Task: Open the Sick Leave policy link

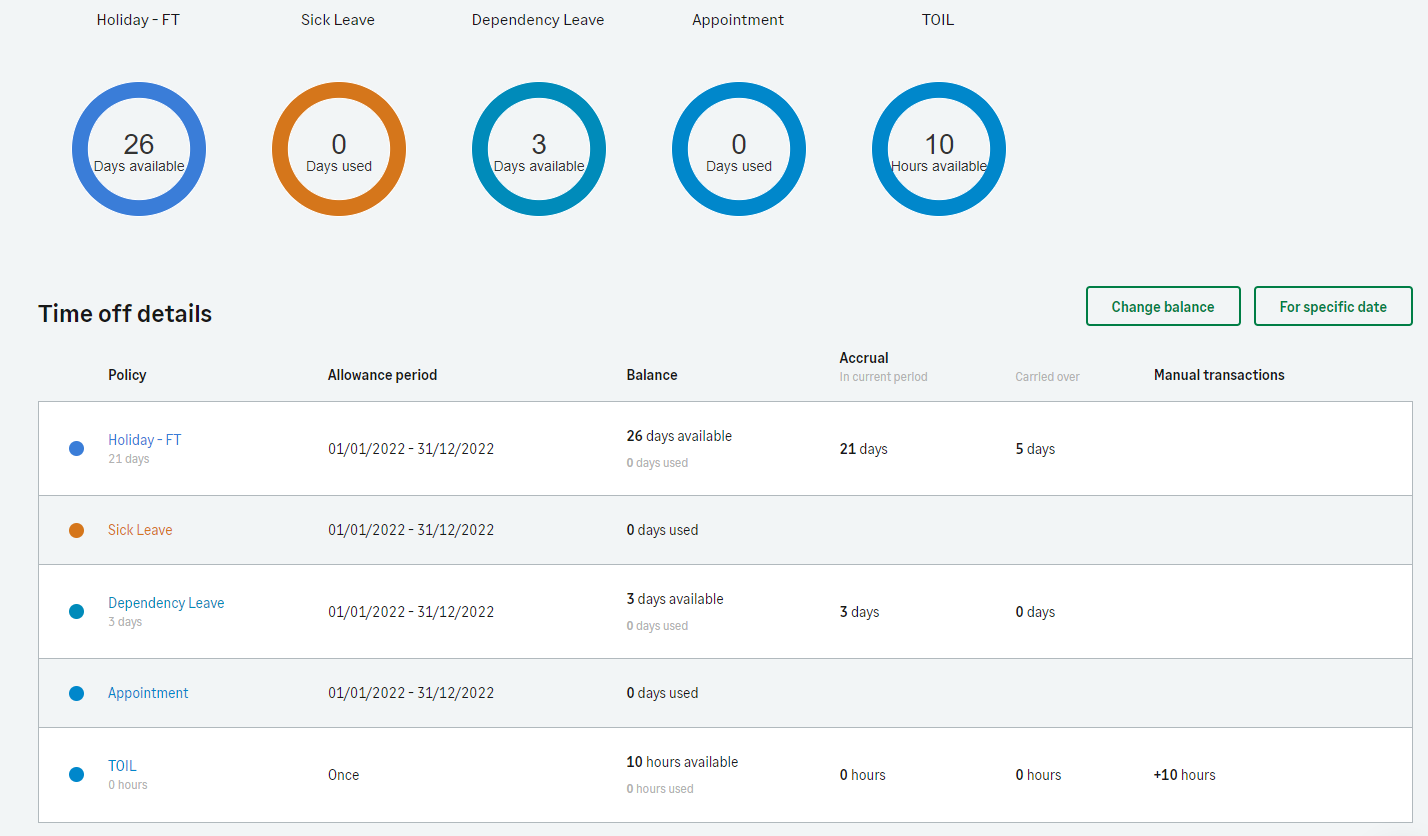Action: 140,530
